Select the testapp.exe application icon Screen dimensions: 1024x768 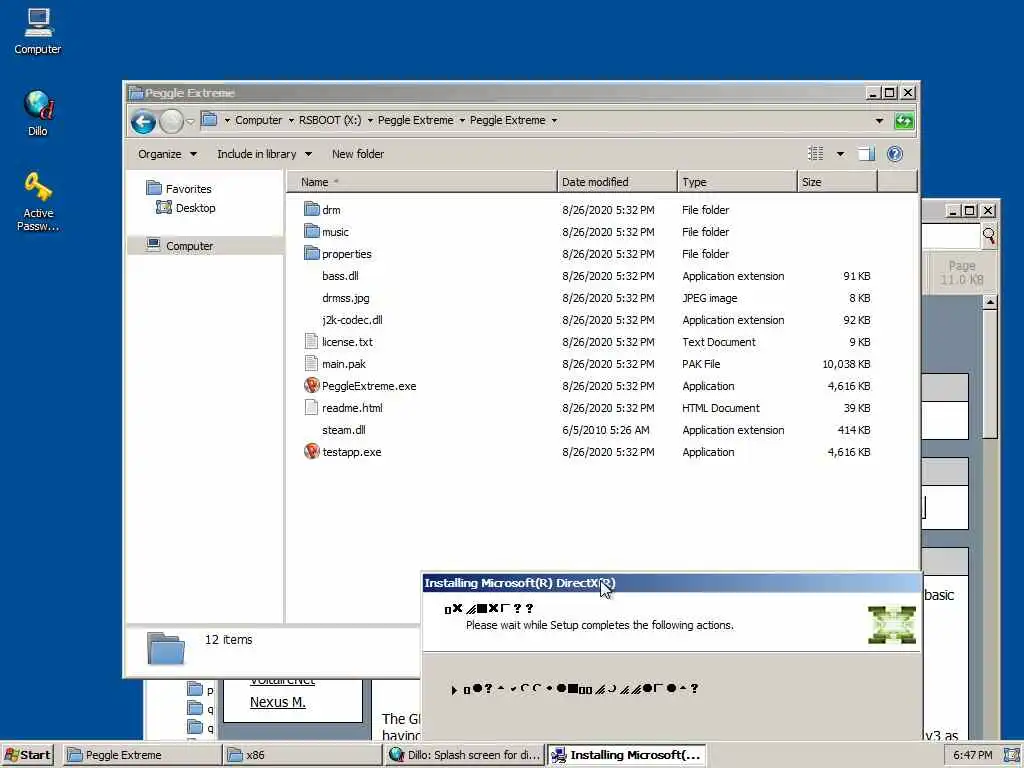312,451
